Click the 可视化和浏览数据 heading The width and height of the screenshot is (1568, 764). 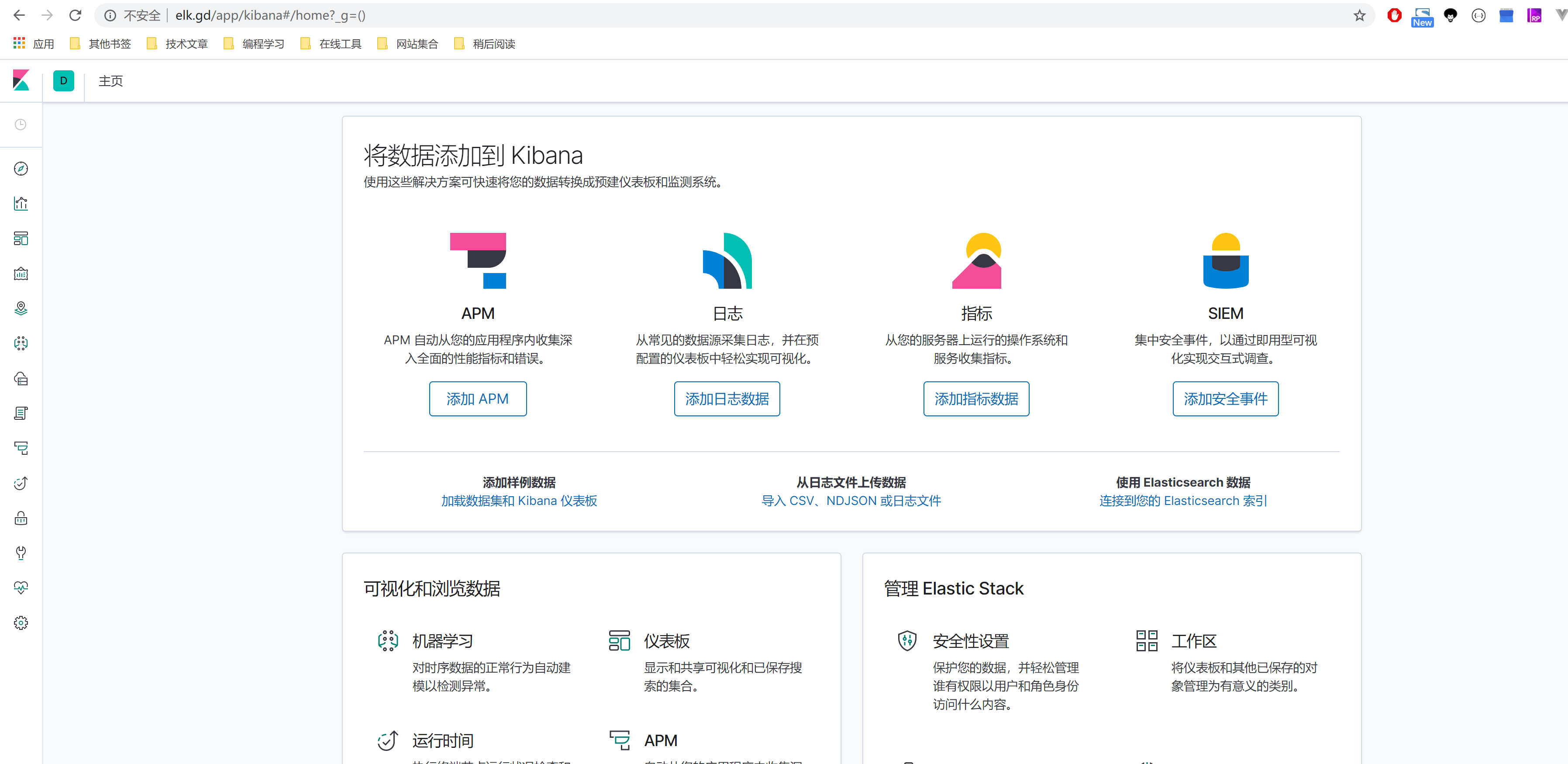click(x=432, y=588)
